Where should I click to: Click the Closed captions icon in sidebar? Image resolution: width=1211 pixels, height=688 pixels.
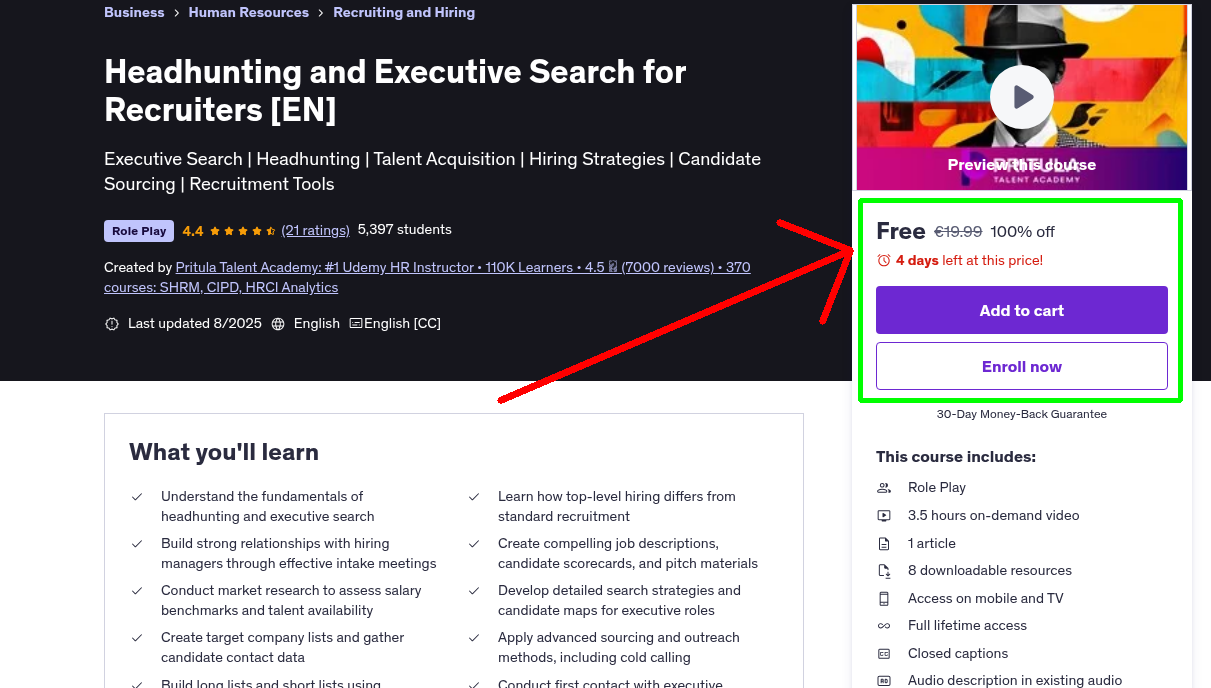[884, 654]
